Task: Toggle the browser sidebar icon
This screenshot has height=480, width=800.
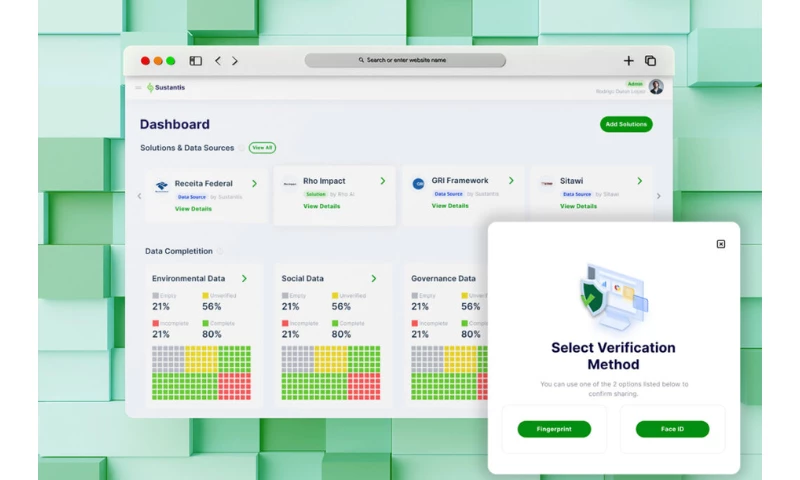Action: click(196, 61)
